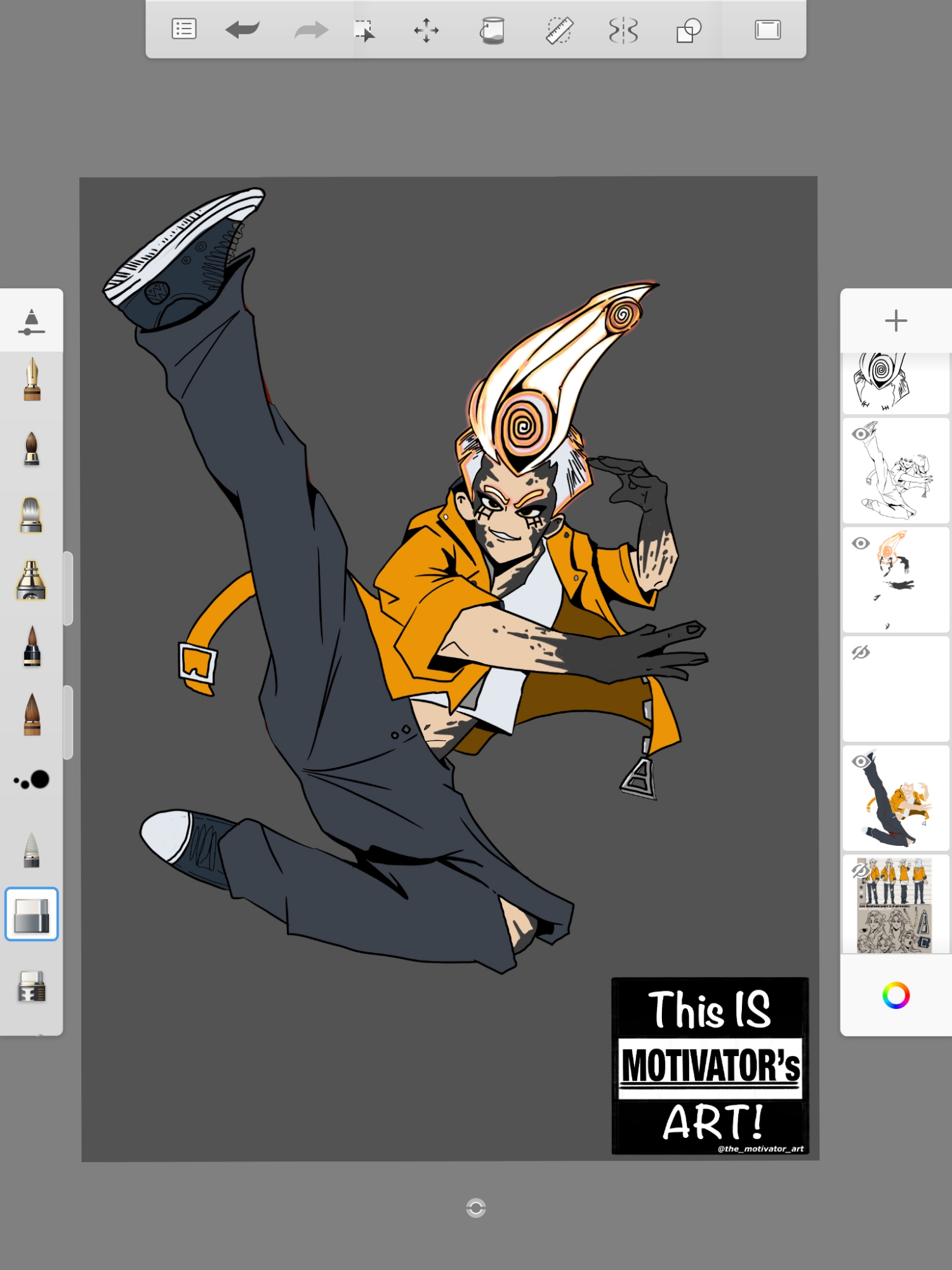Open the draw shapes tool
Viewport: 952px width, 1270px height.
(689, 30)
